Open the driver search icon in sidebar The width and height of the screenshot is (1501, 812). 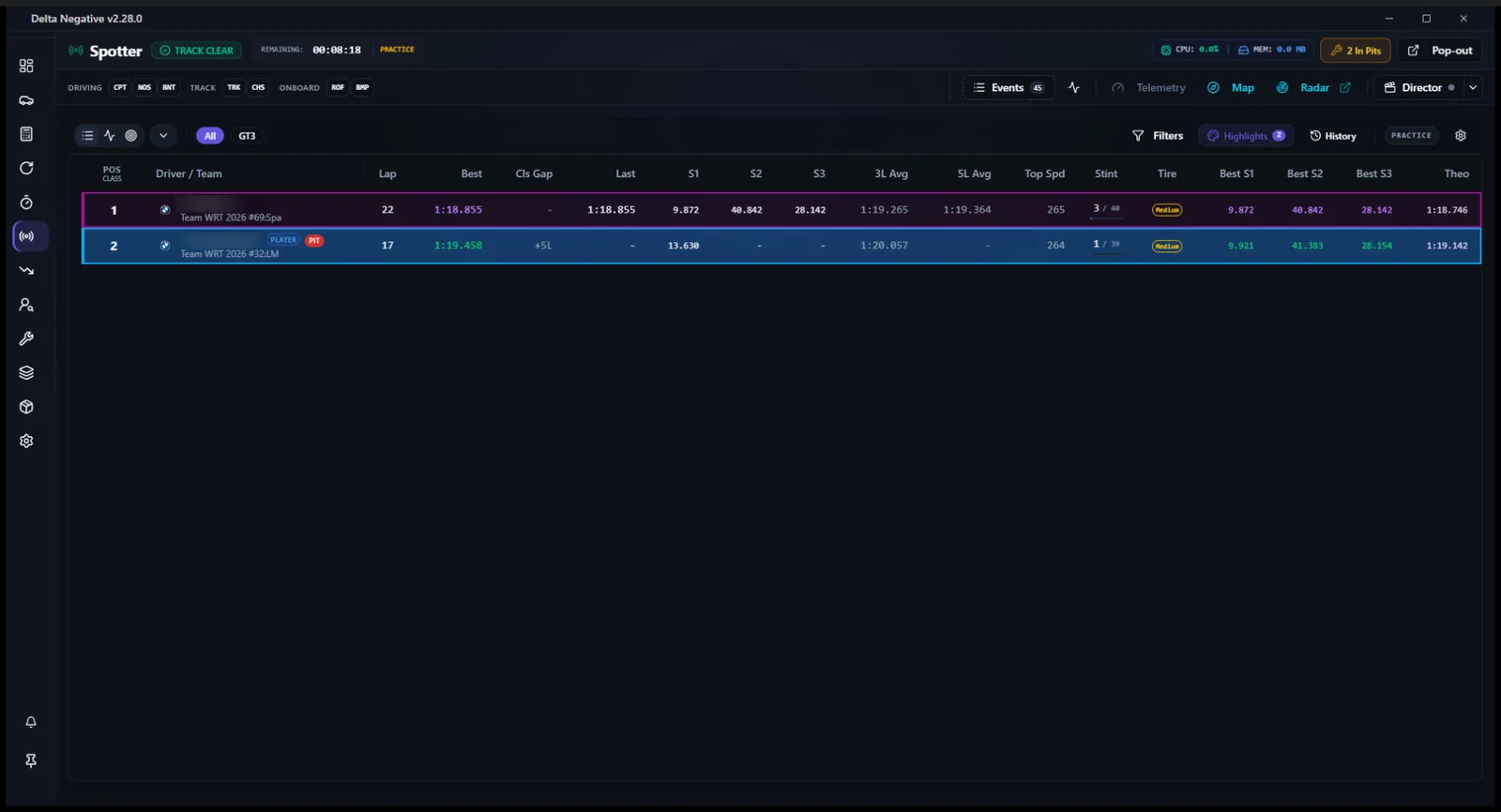26,305
